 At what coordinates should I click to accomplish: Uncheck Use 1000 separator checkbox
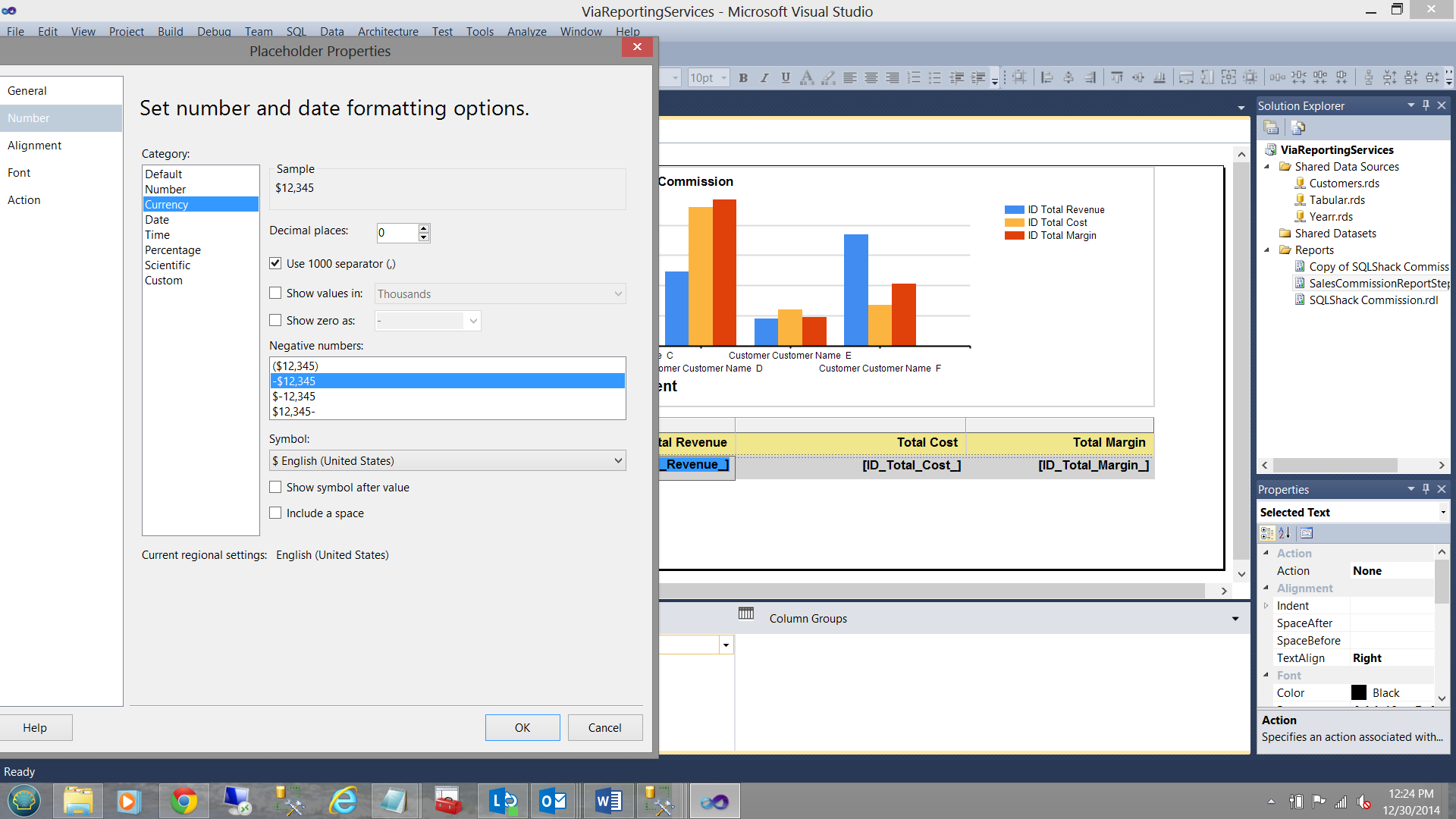(275, 263)
